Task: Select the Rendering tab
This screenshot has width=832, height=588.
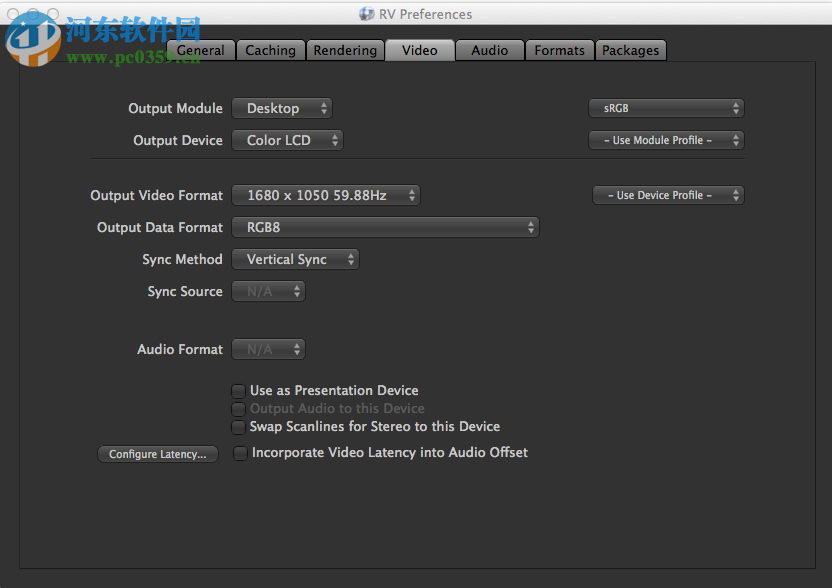Action: pyautogui.click(x=345, y=50)
